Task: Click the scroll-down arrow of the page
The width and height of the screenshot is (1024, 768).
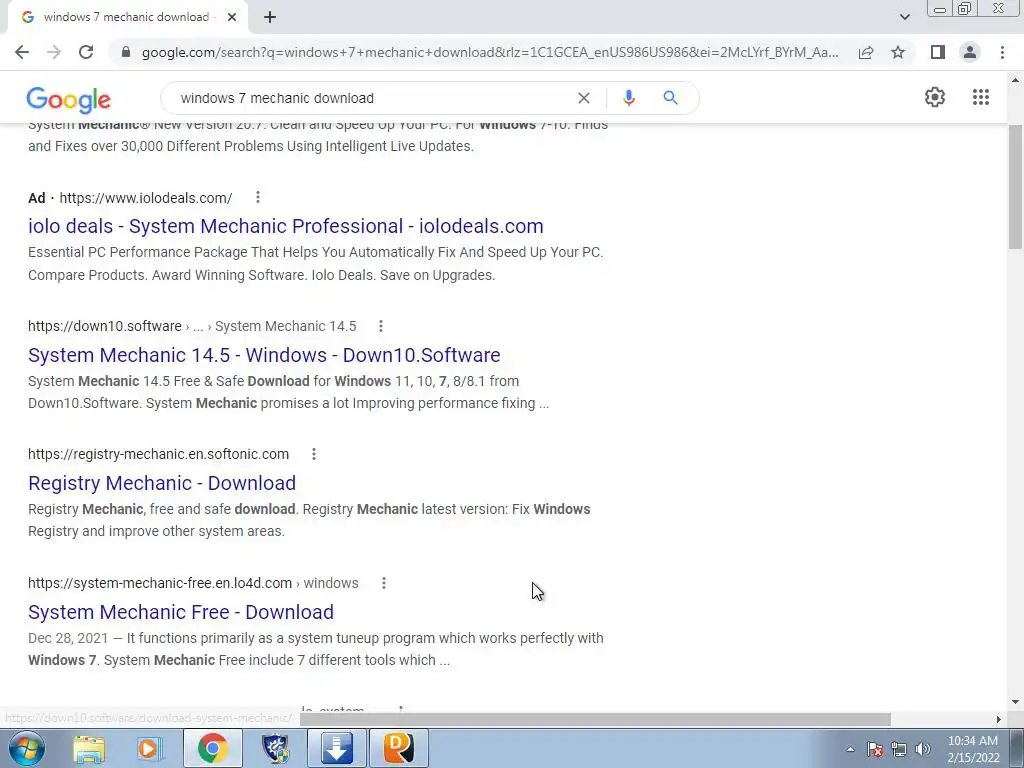Action: [x=1015, y=702]
